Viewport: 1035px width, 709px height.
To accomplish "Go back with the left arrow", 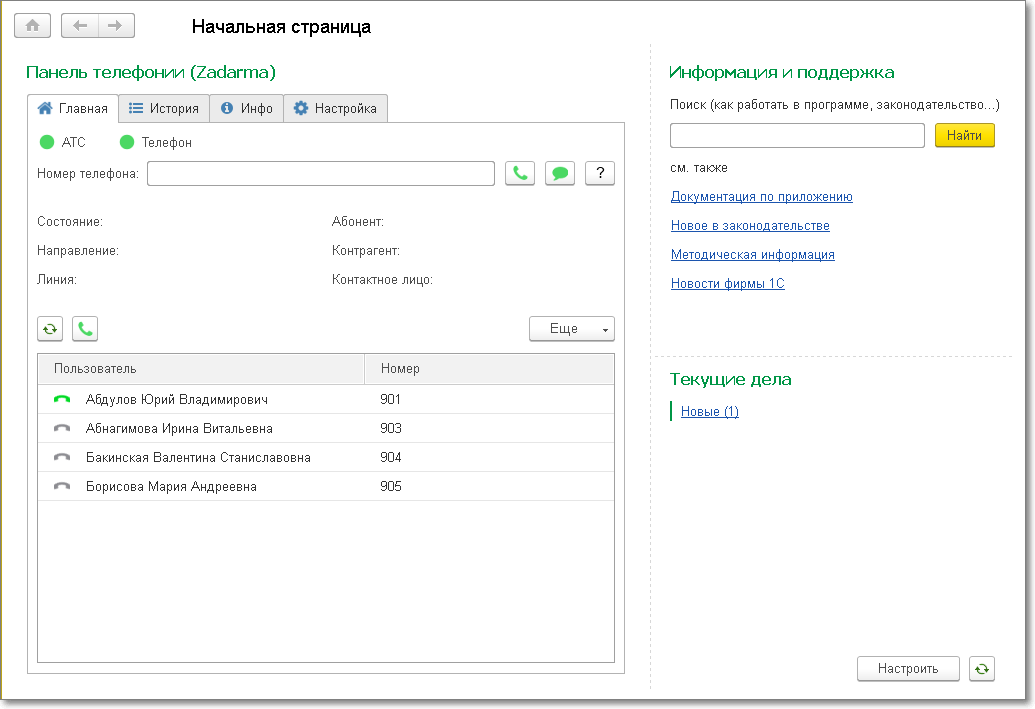I will [x=81, y=26].
